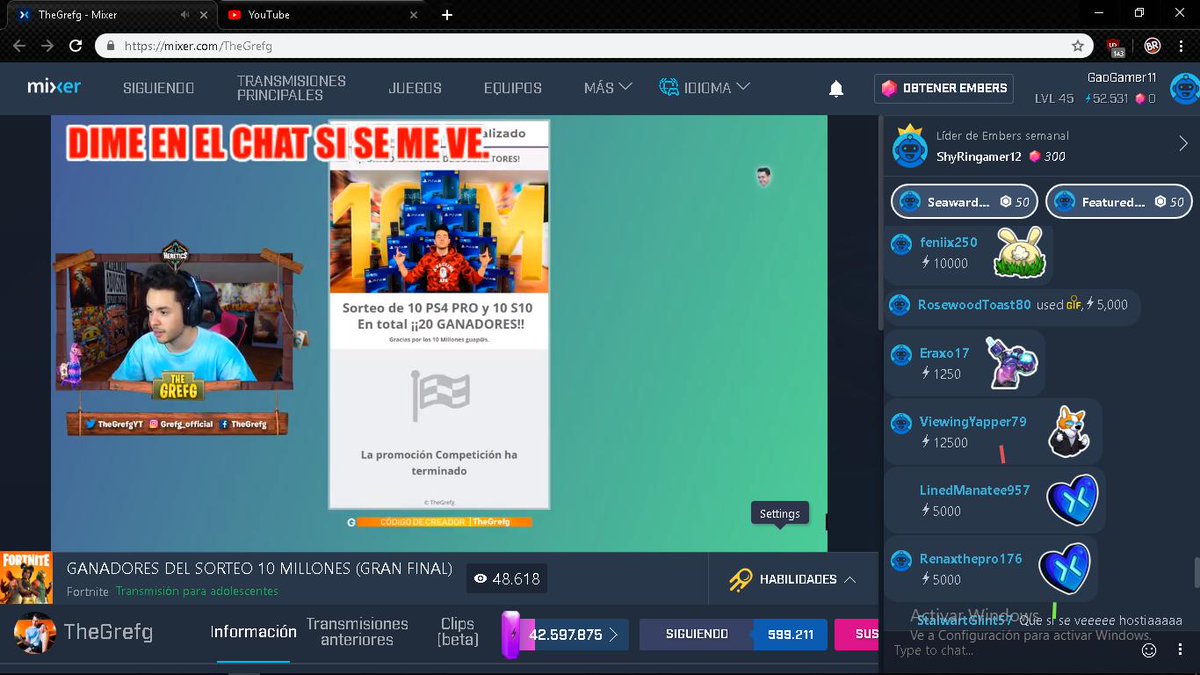Open EQUIPOS page

(512, 88)
